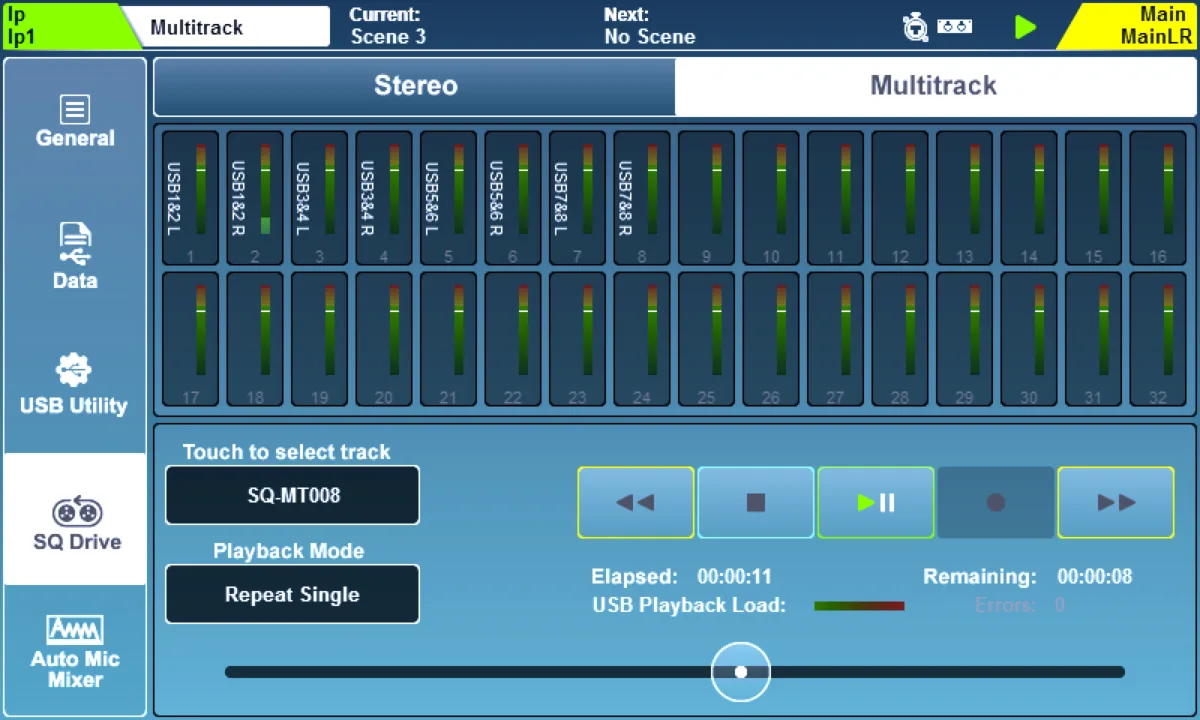The image size is (1200, 720).
Task: Click the 'Playback Mode' label
Action: (289, 551)
